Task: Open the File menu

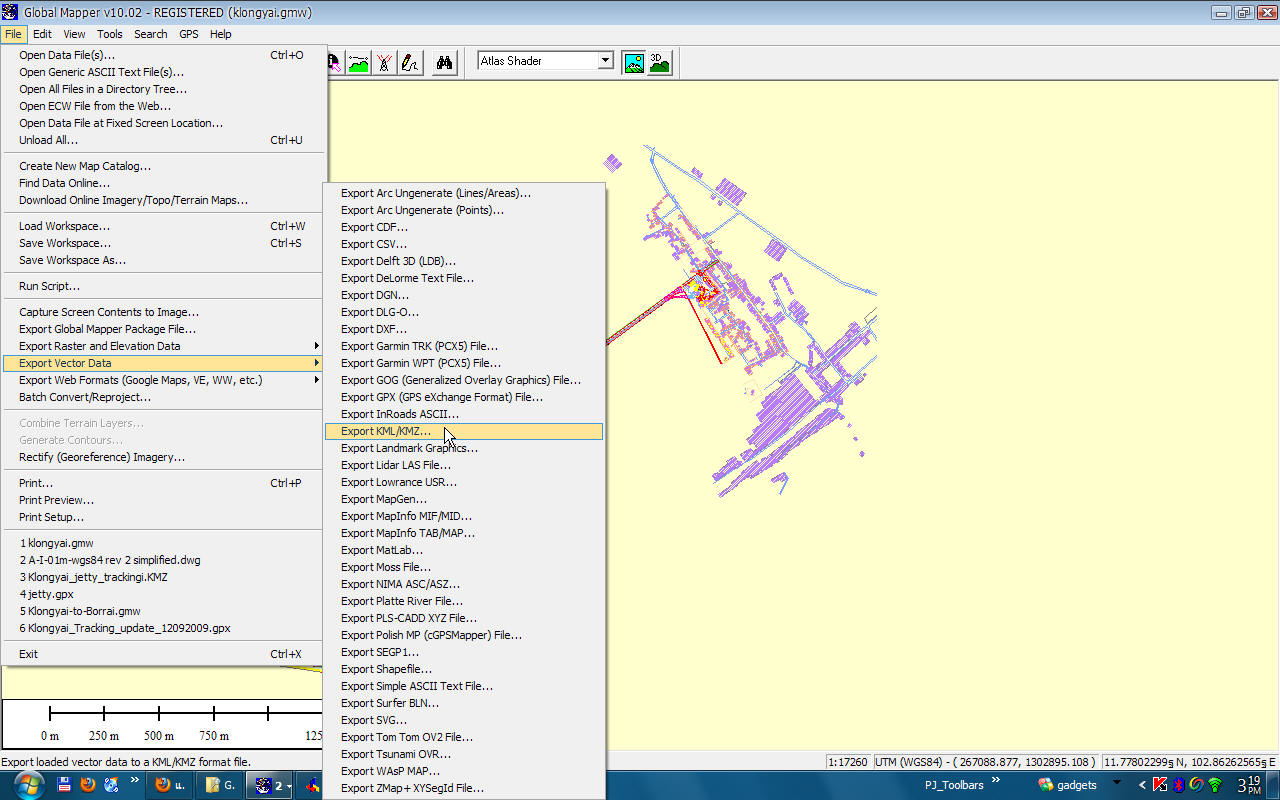Action: 13,34
